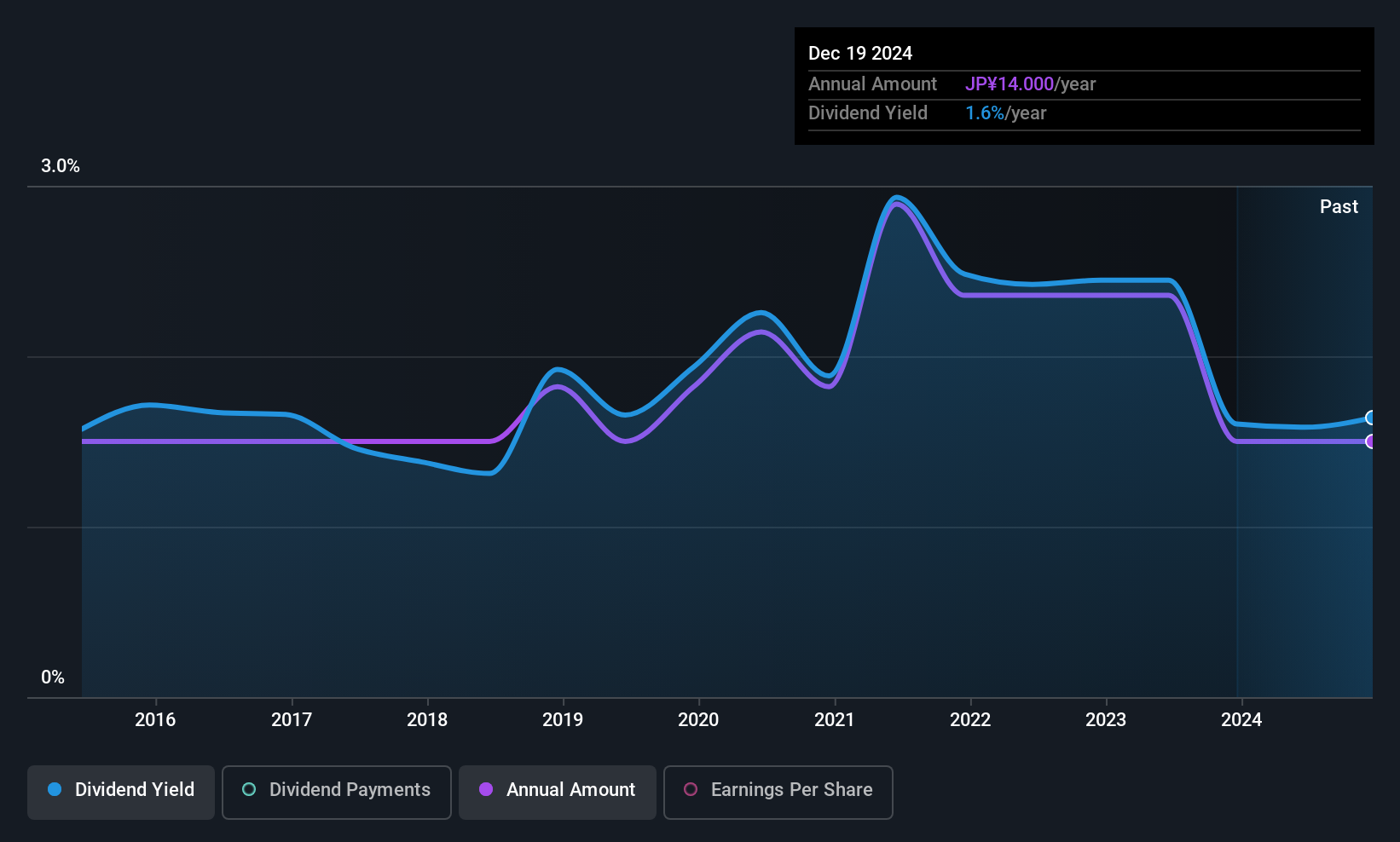Toggle the Annual Amount legend button
Screen dimensions: 1400x842
(558, 792)
